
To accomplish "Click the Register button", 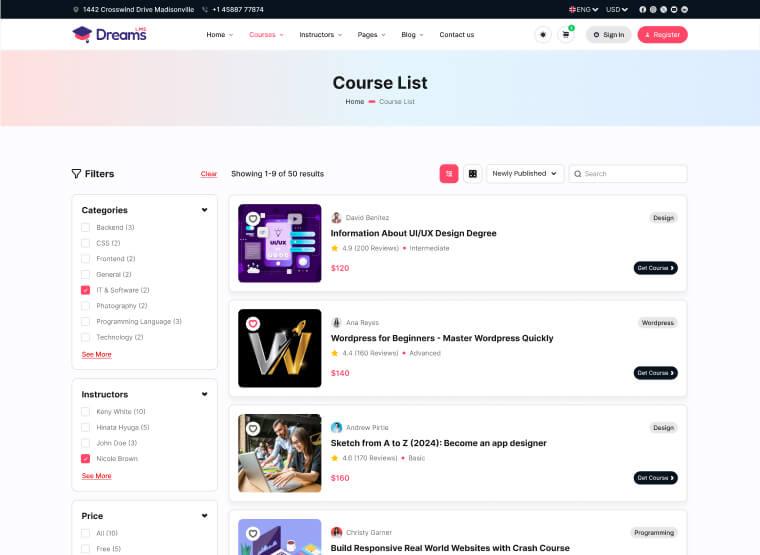I will 663,35.
